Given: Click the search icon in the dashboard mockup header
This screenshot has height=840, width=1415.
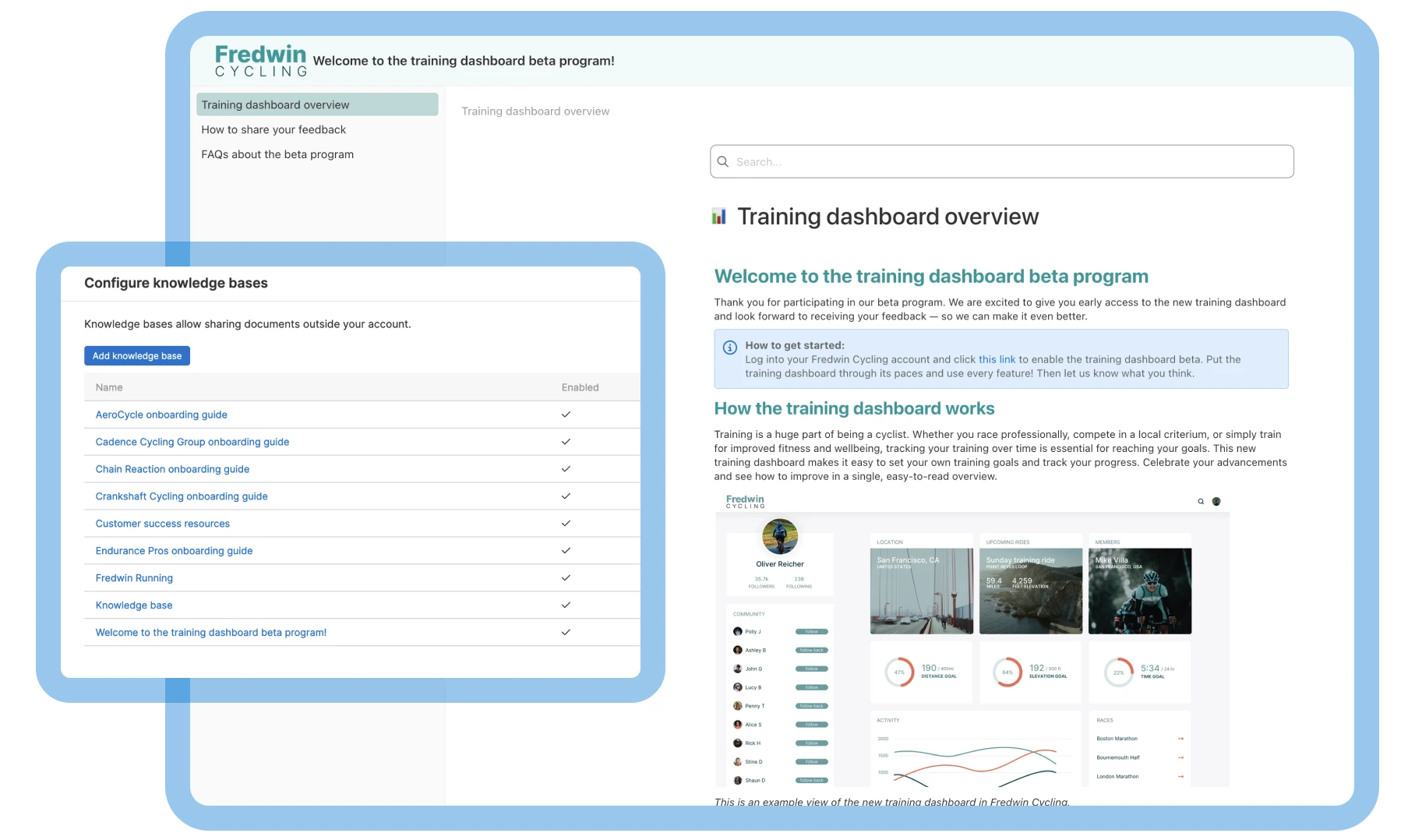Looking at the screenshot, I should 1202,502.
